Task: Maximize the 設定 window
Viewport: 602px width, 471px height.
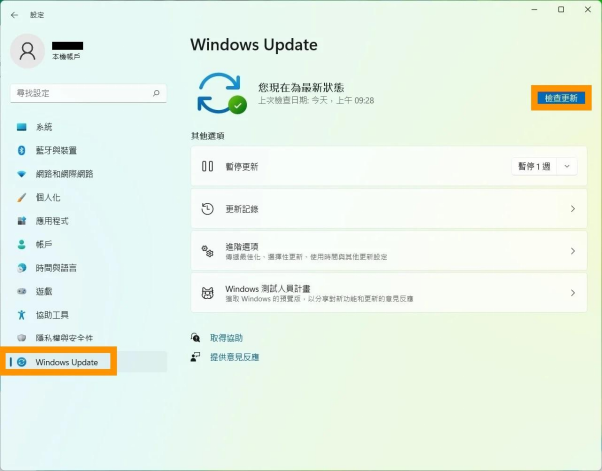Action: (x=561, y=10)
